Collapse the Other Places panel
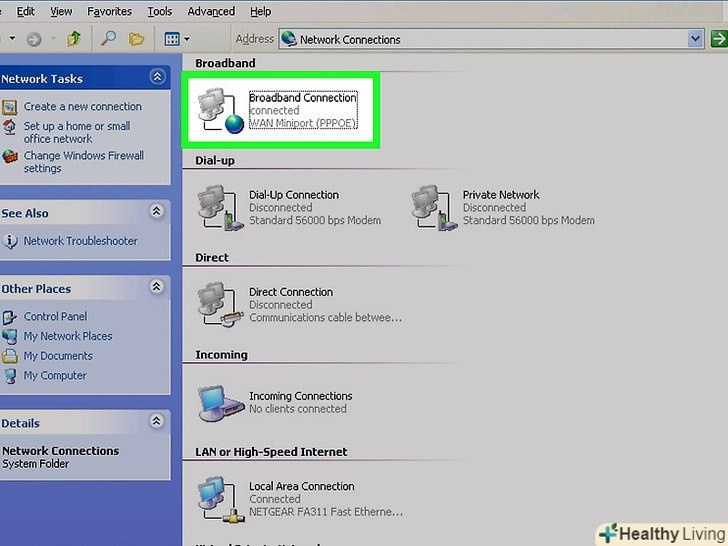Screen dimensions: 728x546 pyautogui.click(x=156, y=287)
